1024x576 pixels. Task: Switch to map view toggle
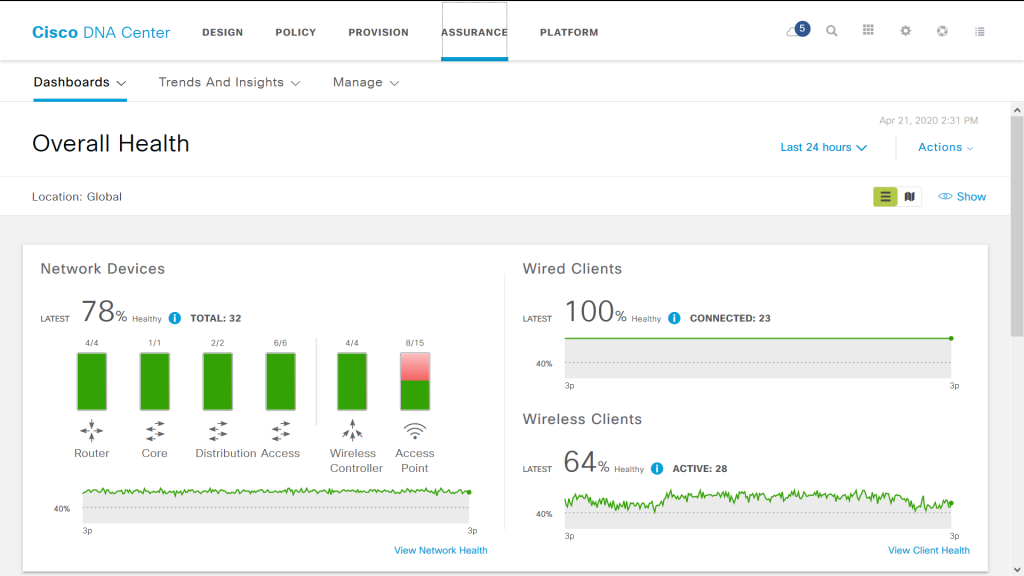910,197
